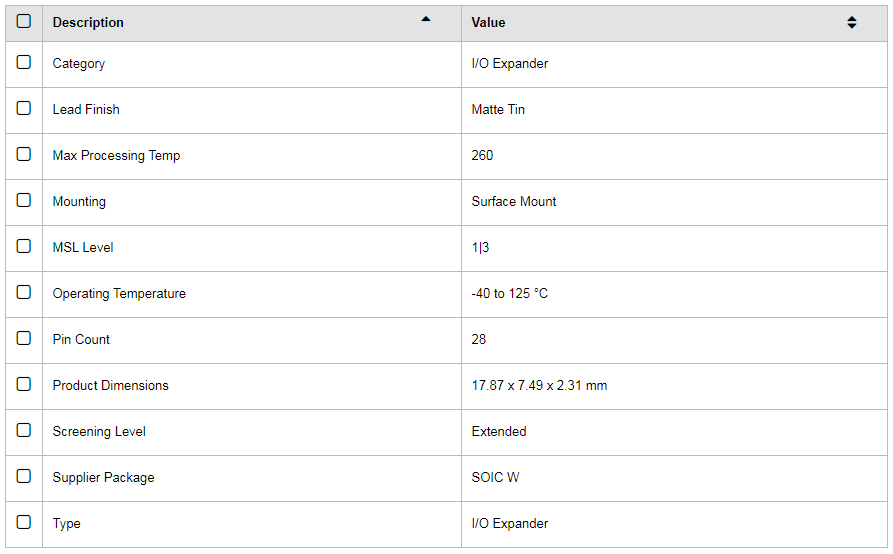Sort by the Value column header

[x=488, y=22]
